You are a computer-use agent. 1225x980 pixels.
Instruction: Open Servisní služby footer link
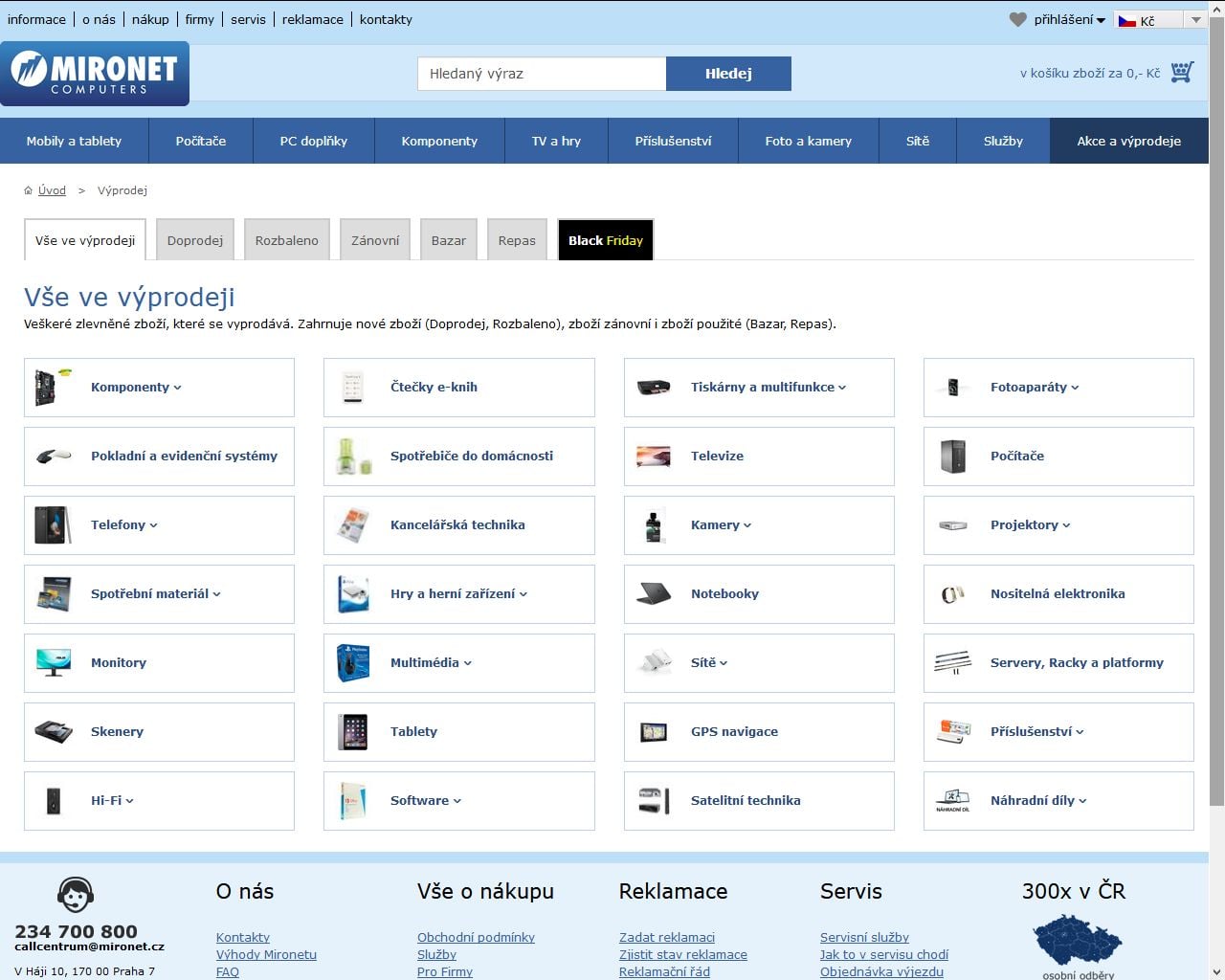(864, 938)
